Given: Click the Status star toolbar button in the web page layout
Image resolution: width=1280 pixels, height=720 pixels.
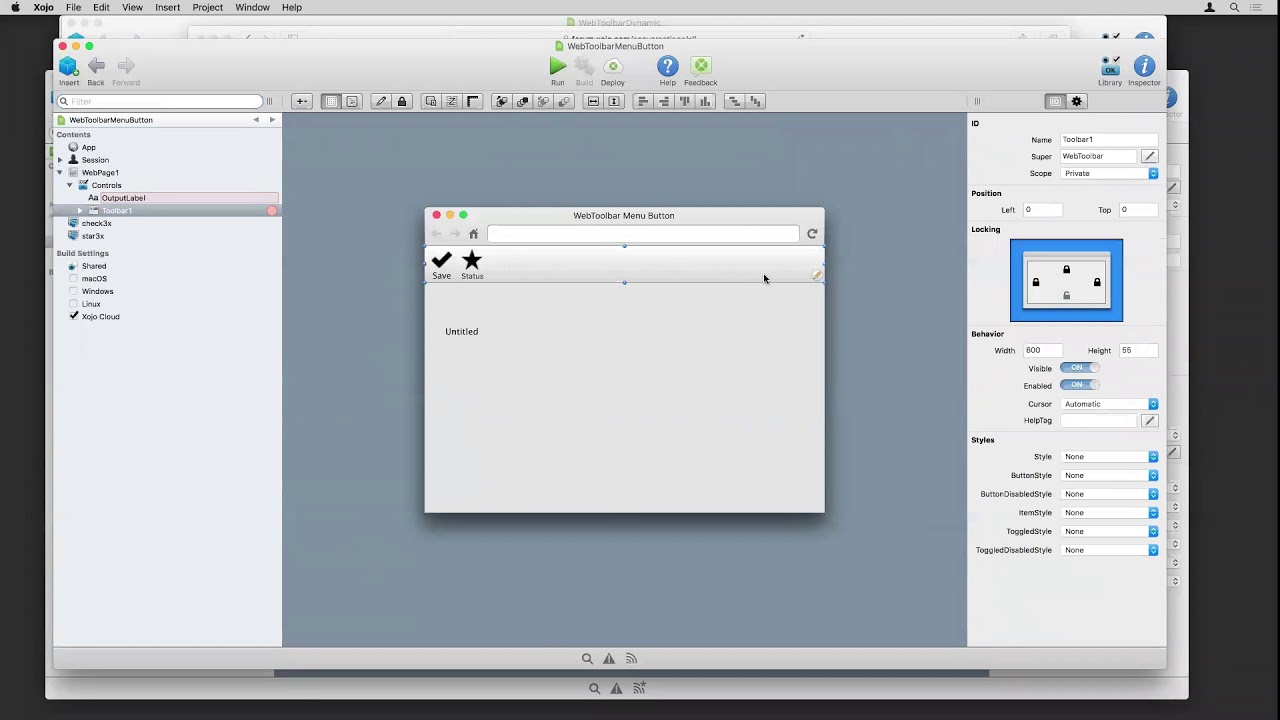Looking at the screenshot, I should 472,265.
